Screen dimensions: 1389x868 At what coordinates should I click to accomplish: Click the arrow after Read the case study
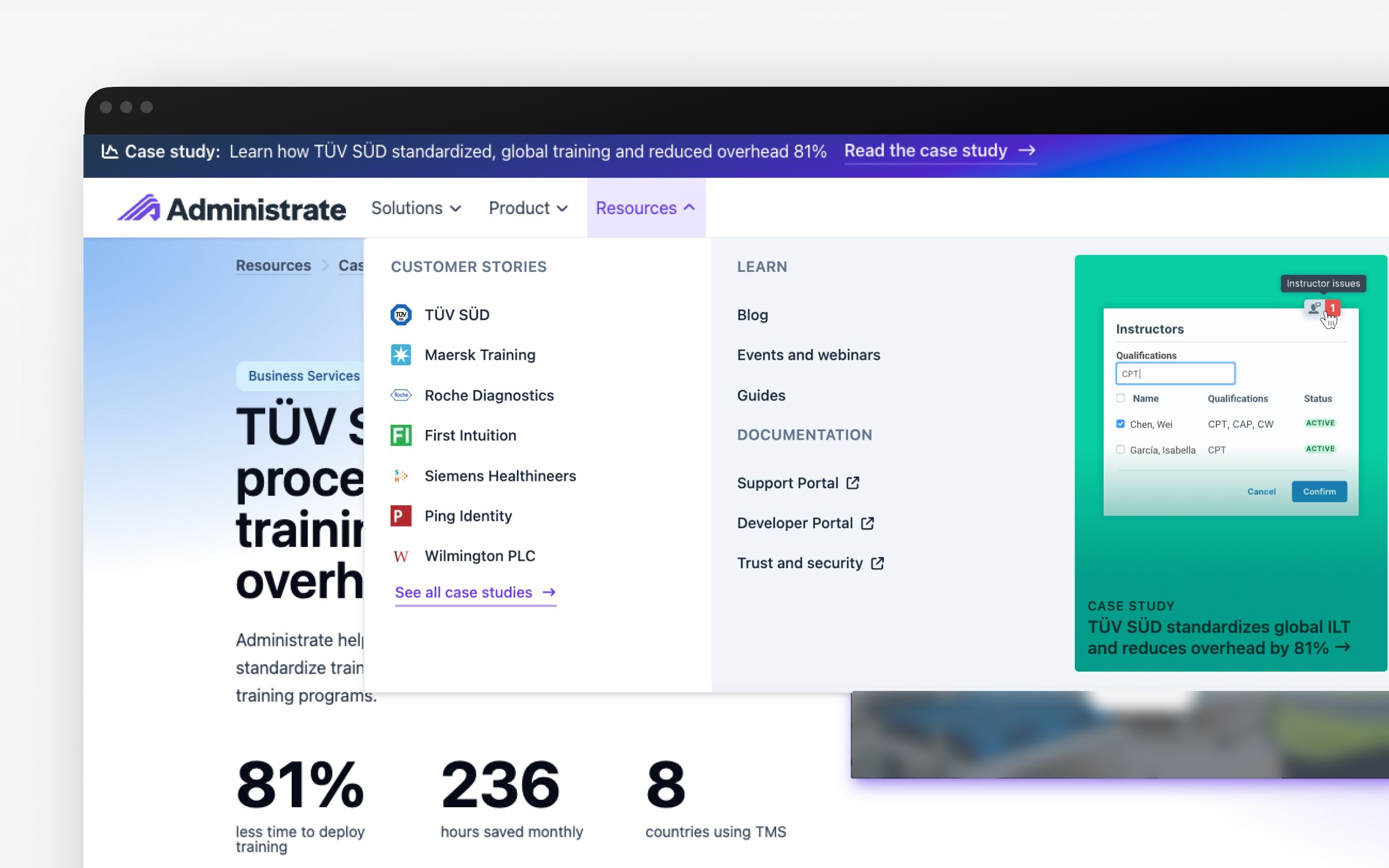[x=1027, y=150]
